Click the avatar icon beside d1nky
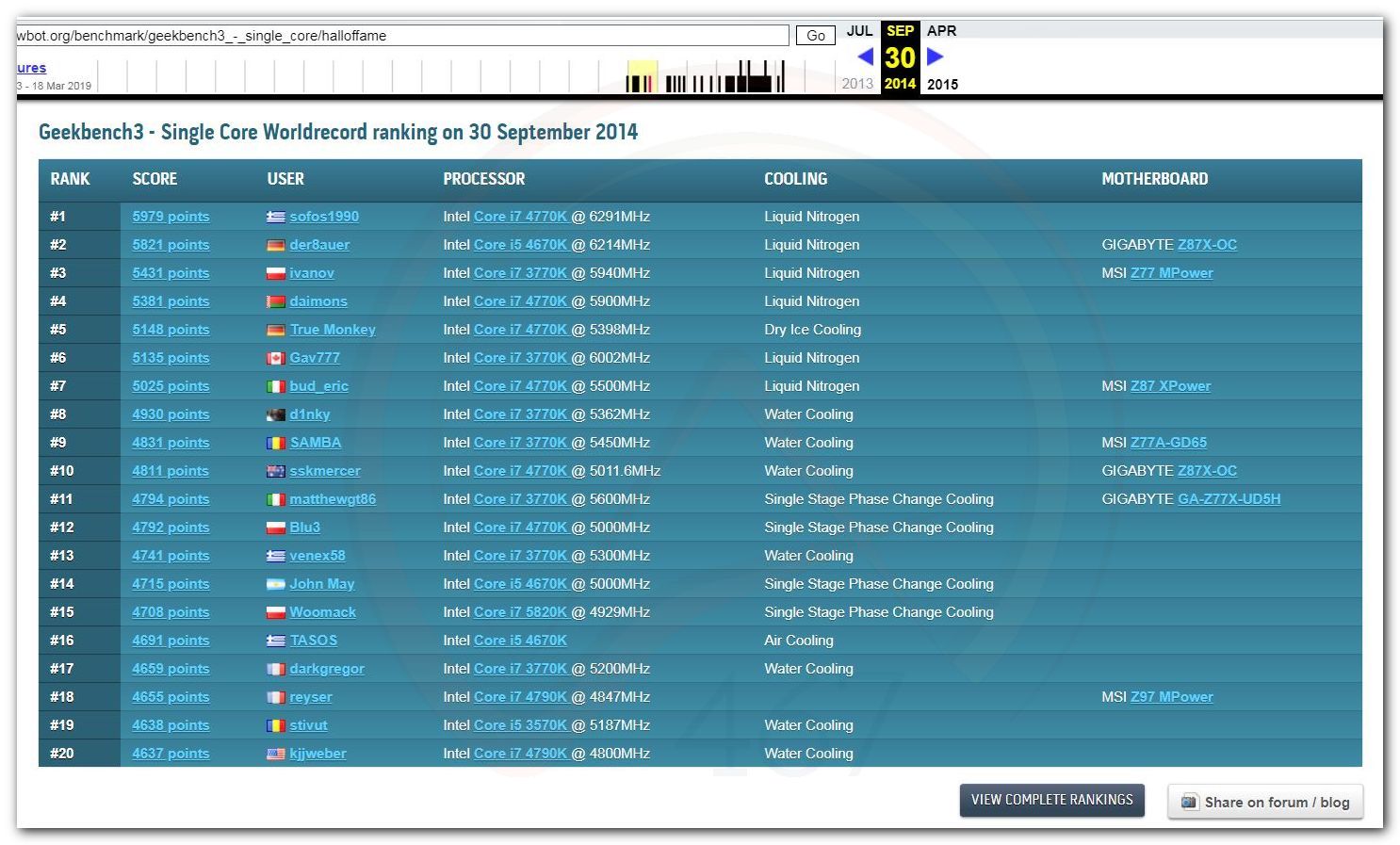Viewport: 1400px width, 845px height. tap(275, 414)
